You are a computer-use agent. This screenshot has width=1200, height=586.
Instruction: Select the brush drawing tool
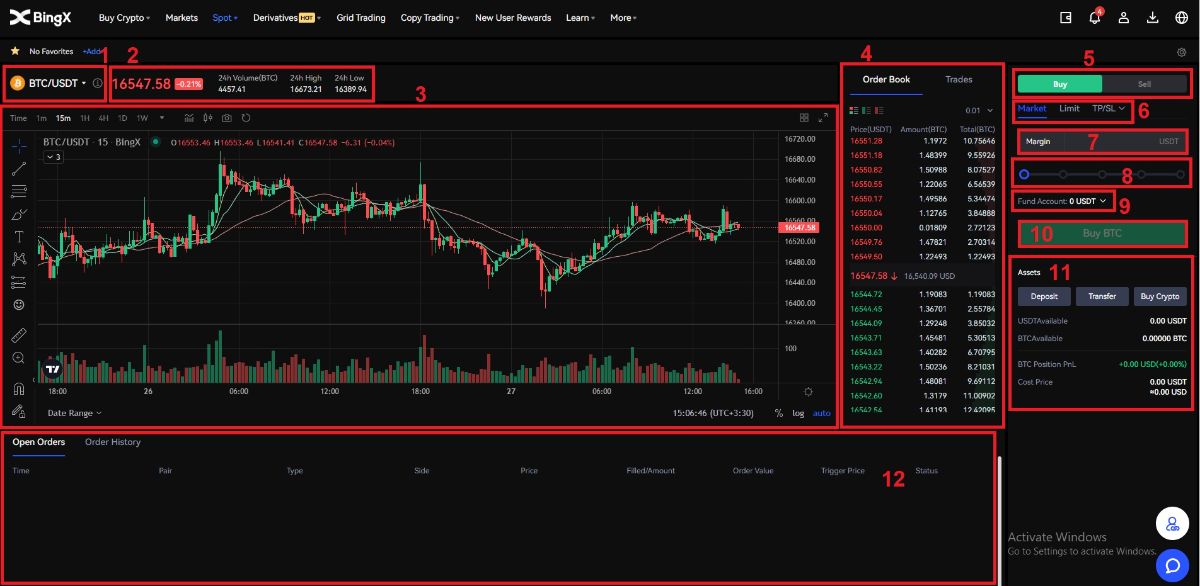pyautogui.click(x=19, y=214)
